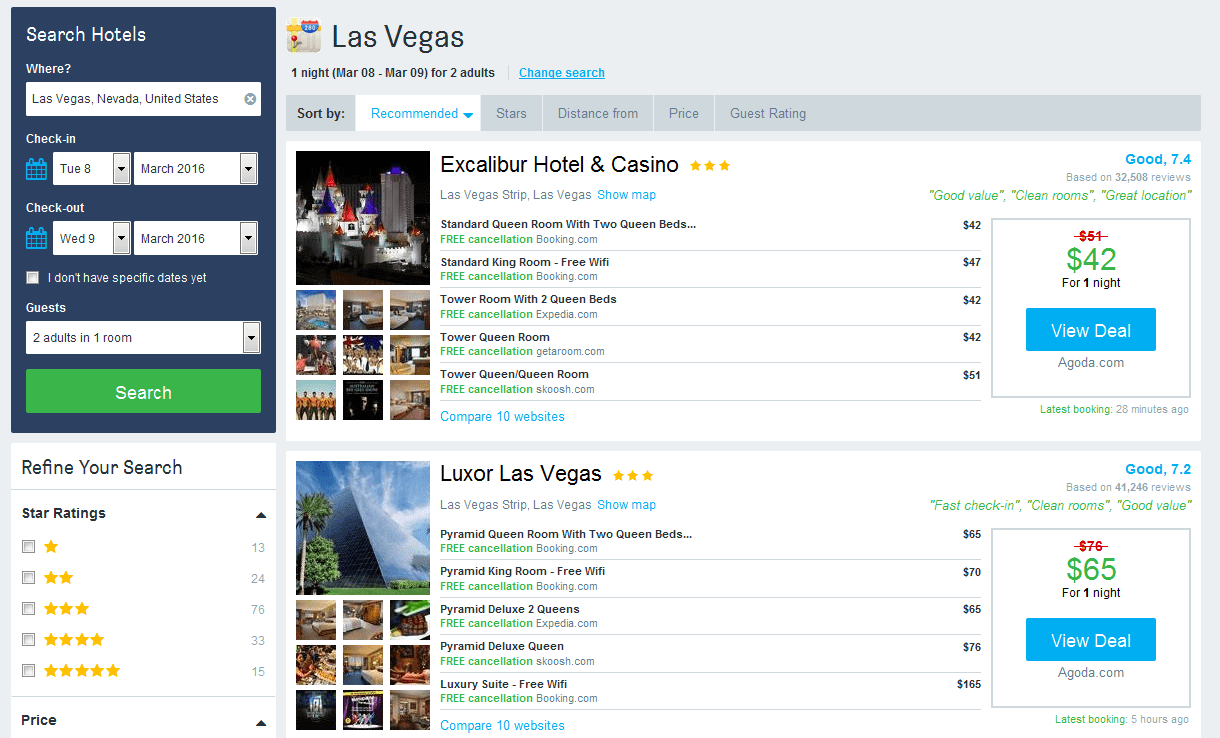Compare 10 websites for Excalibur

pyautogui.click(x=502, y=417)
